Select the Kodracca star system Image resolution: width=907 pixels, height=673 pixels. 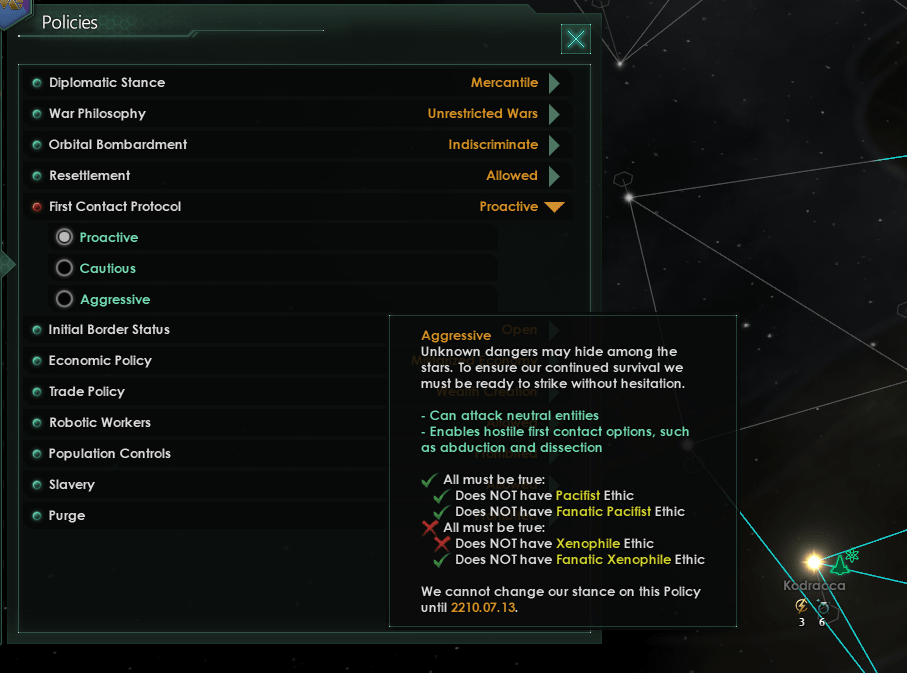coord(814,561)
